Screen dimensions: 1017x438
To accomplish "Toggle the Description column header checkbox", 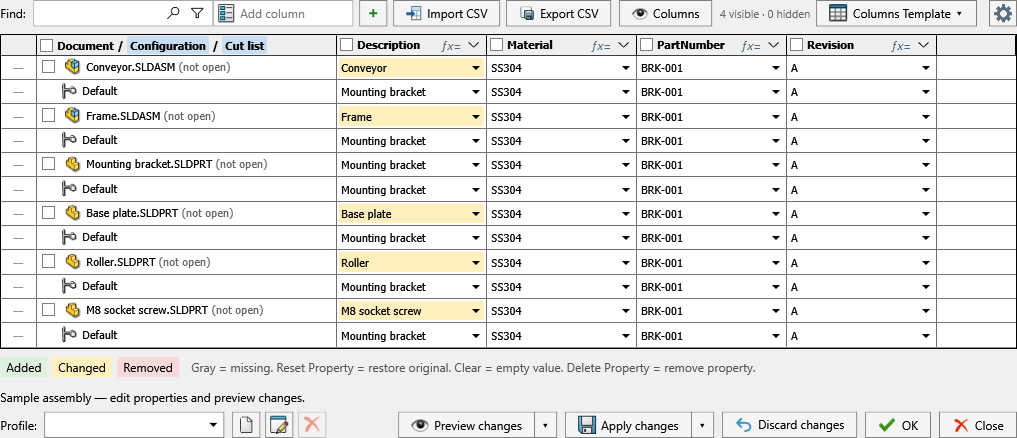I will tap(347, 45).
